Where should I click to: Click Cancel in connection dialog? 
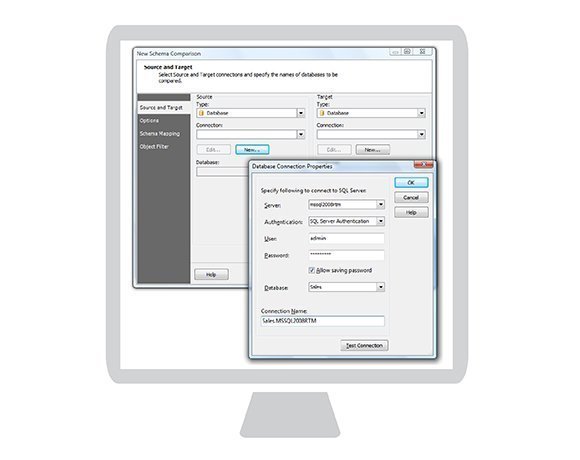point(411,197)
